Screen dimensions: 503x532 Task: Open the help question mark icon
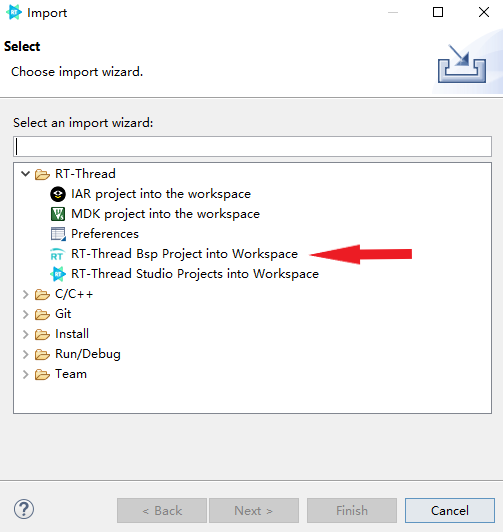(24, 510)
